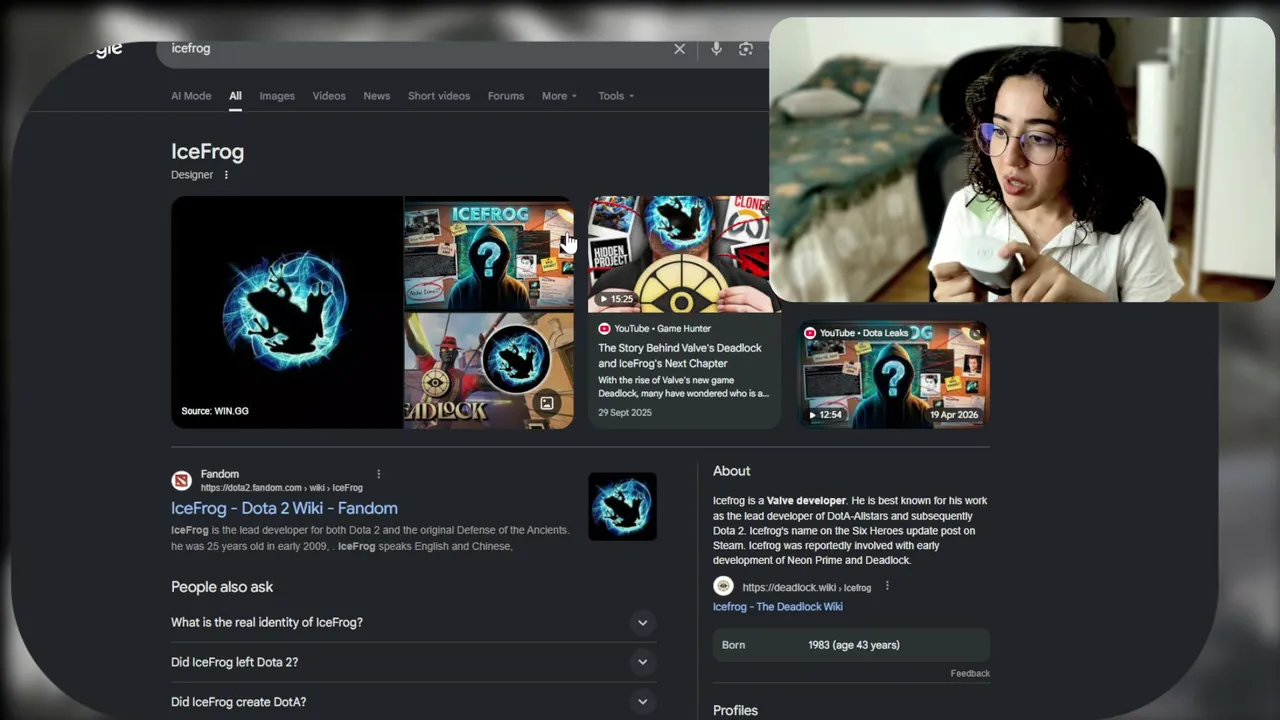Click the frog thumbnail beside the Fandom result
1280x720 pixels.
(x=622, y=507)
